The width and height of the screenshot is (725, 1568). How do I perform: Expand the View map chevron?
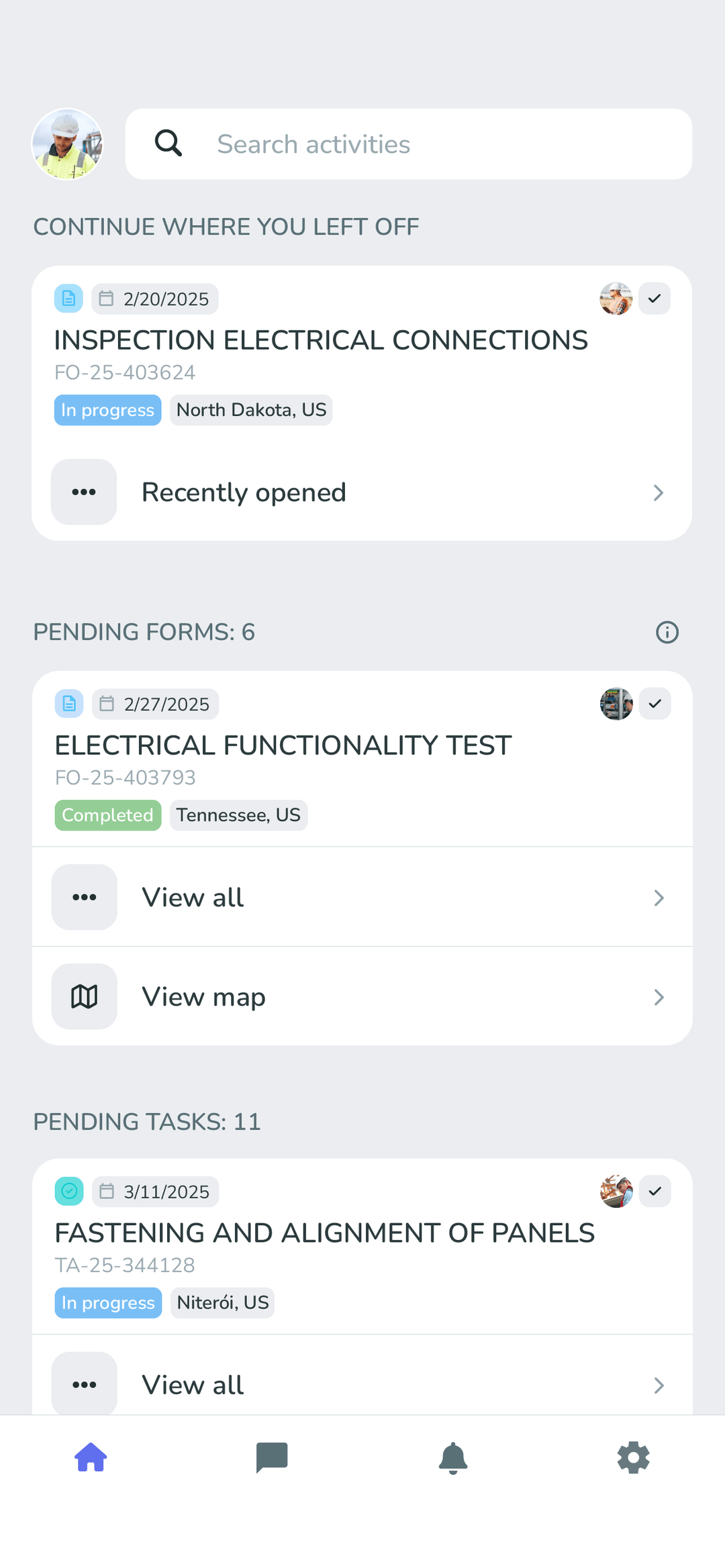click(659, 996)
